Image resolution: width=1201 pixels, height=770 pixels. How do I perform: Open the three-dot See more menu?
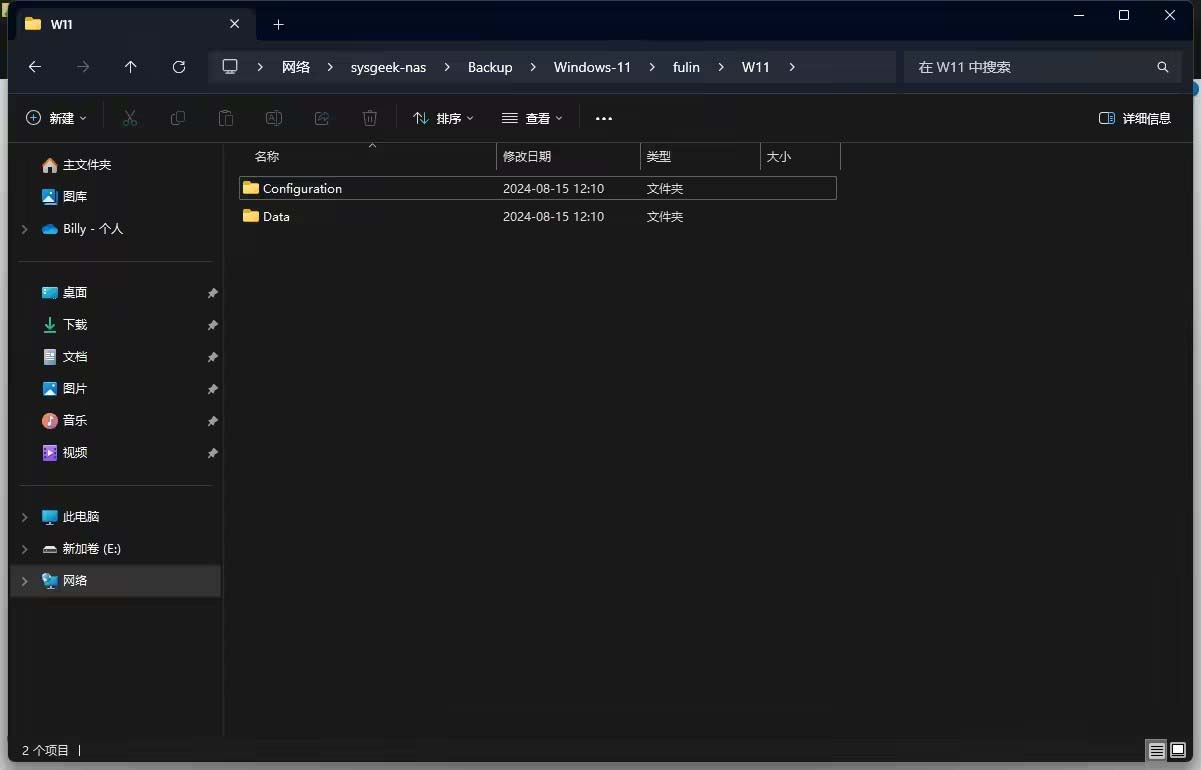coord(603,118)
